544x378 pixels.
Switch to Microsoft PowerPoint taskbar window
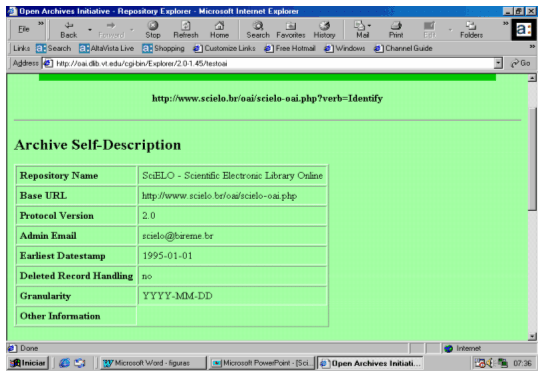point(262,363)
